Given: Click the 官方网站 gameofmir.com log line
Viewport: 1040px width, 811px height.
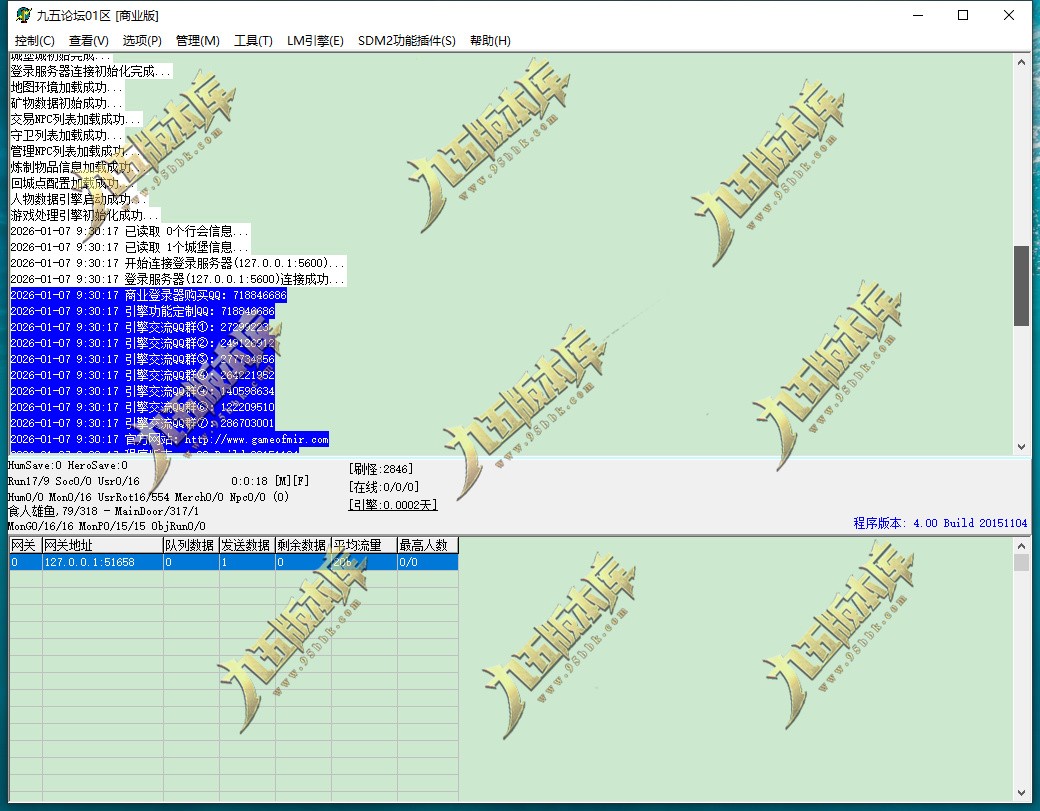Looking at the screenshot, I should (169, 439).
